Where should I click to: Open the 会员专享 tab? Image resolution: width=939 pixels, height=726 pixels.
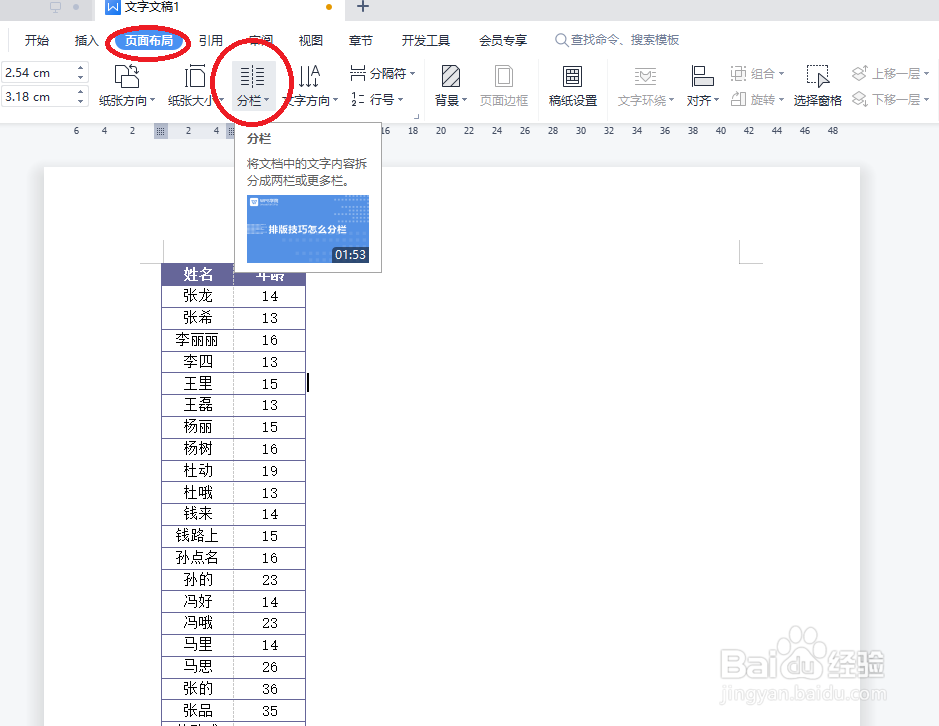(503, 40)
